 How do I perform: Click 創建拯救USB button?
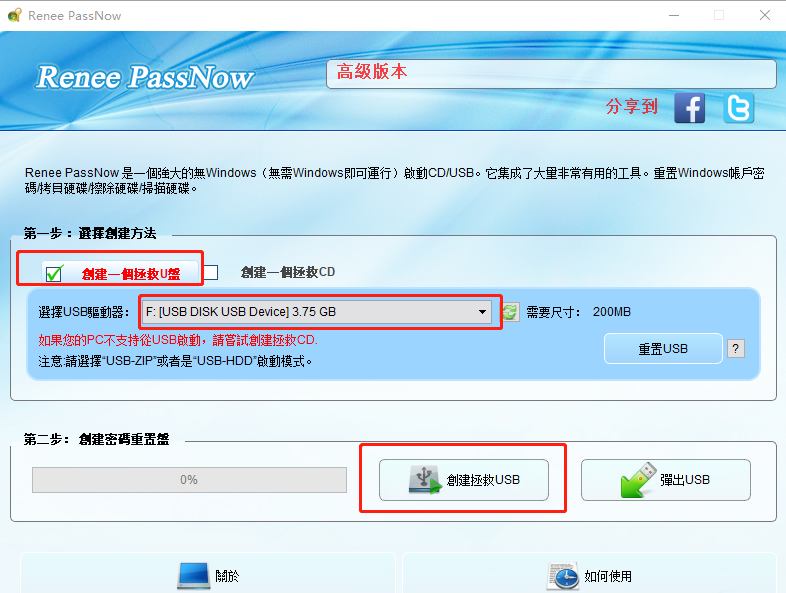tap(464, 480)
